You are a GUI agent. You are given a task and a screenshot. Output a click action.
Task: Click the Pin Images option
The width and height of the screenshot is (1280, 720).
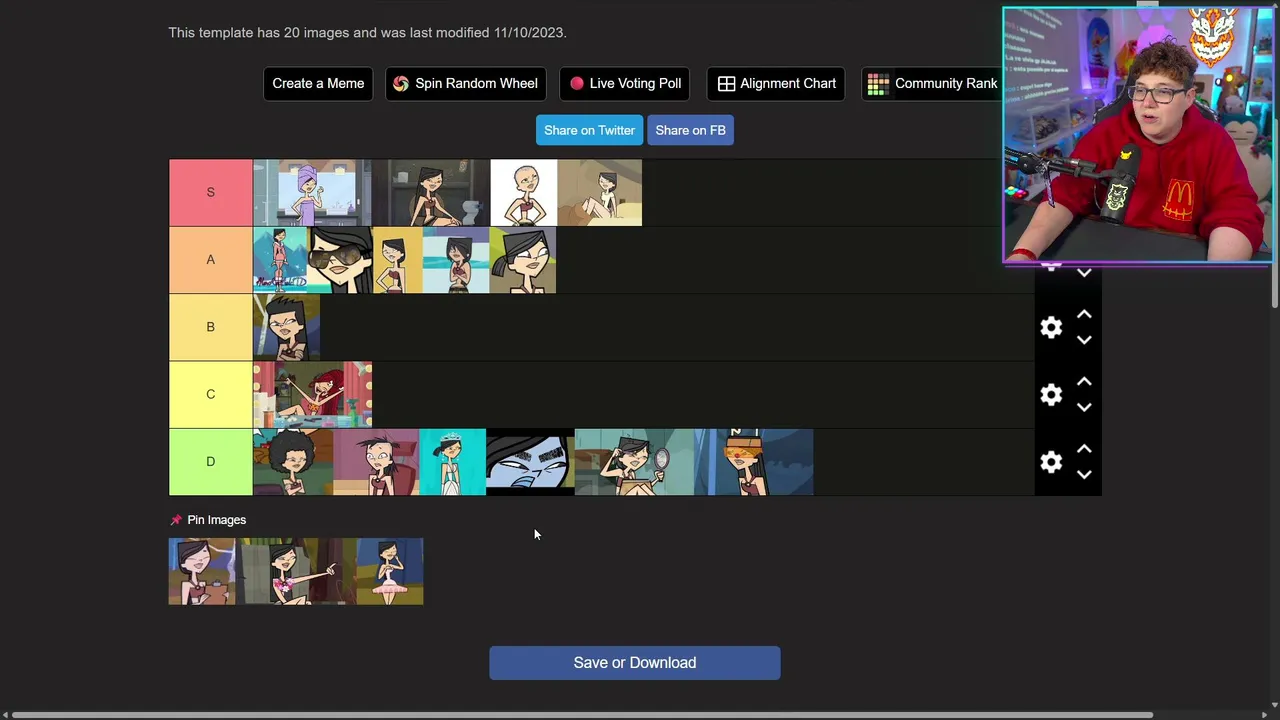click(208, 520)
